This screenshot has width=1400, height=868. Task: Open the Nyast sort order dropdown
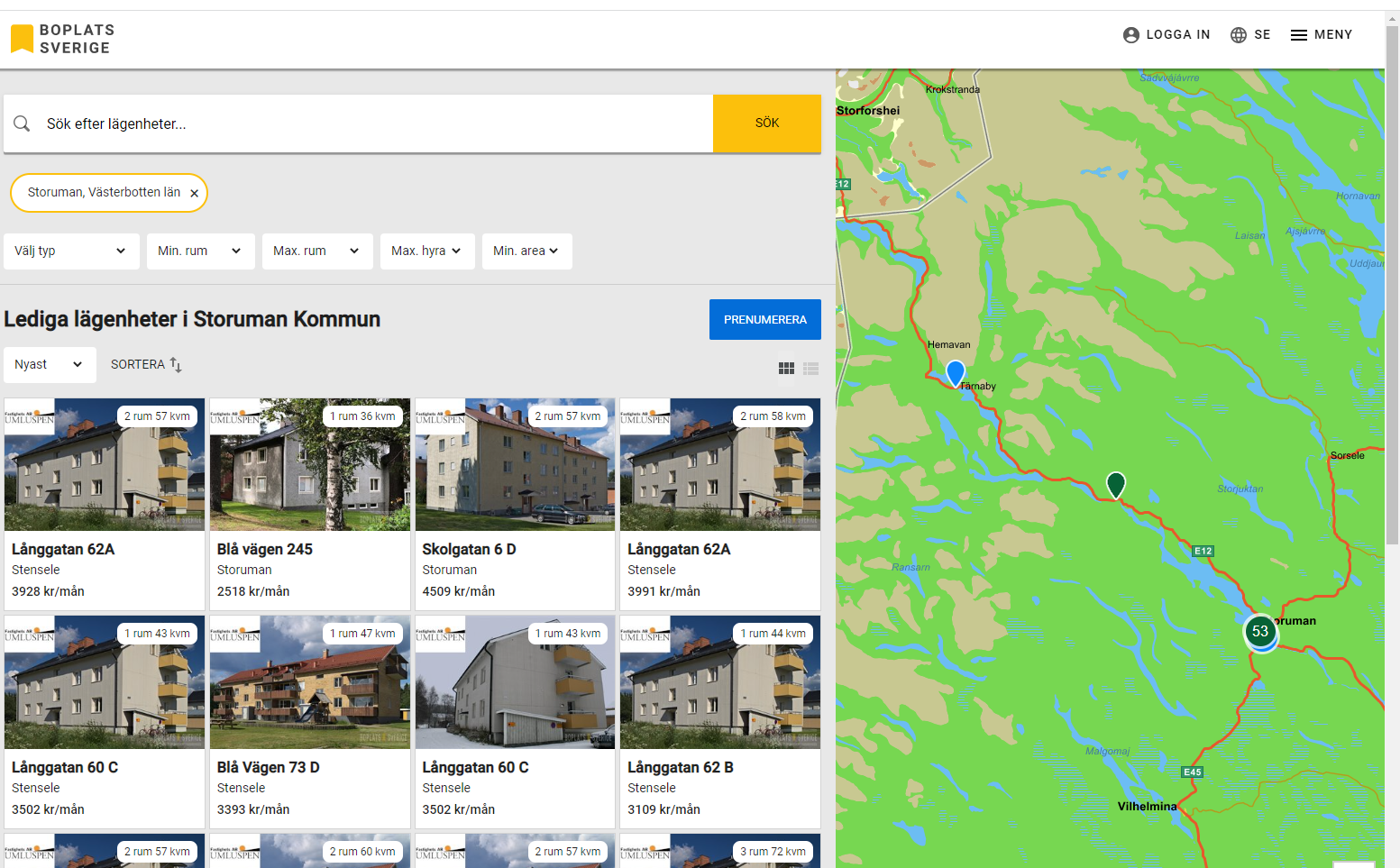(x=50, y=365)
